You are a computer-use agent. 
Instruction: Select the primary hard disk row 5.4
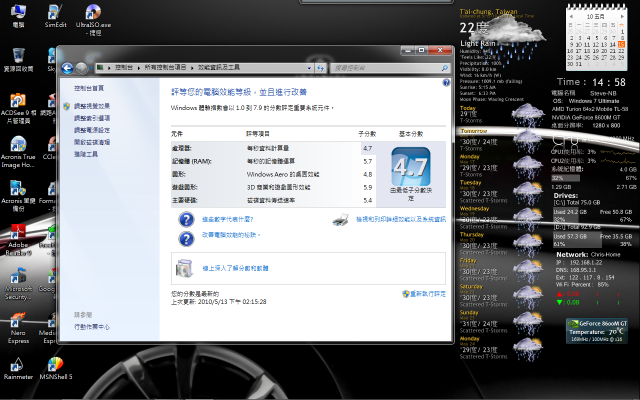(273, 200)
